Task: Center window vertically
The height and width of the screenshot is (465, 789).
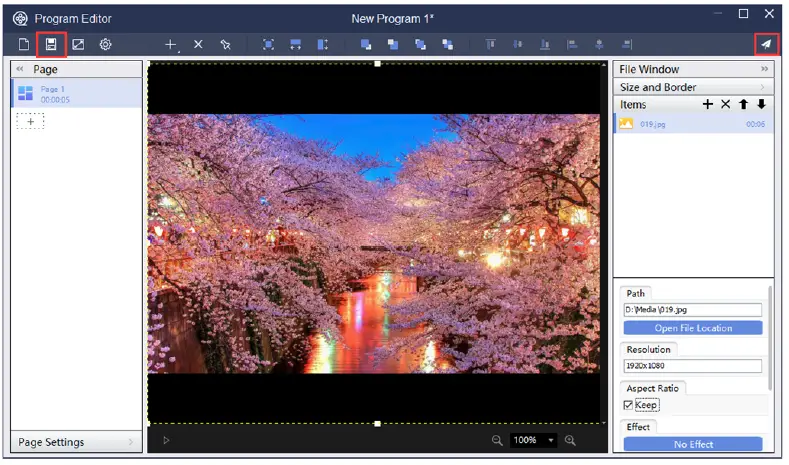Action: coord(518,44)
